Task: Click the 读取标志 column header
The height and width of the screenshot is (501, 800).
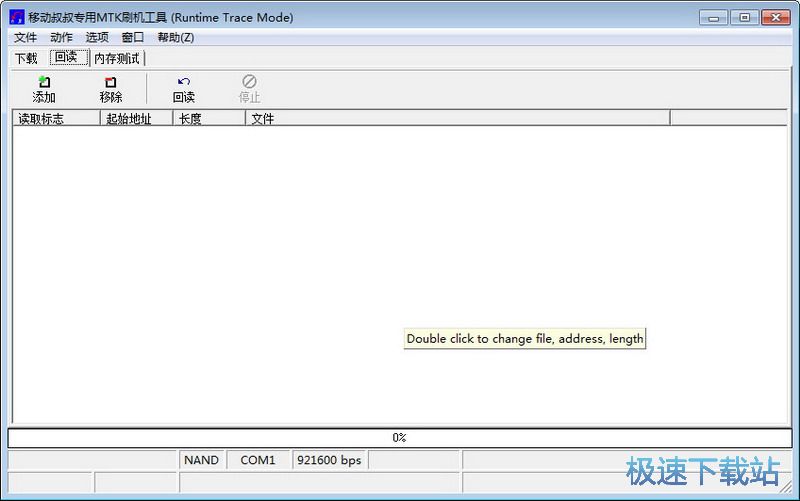Action: coord(56,118)
